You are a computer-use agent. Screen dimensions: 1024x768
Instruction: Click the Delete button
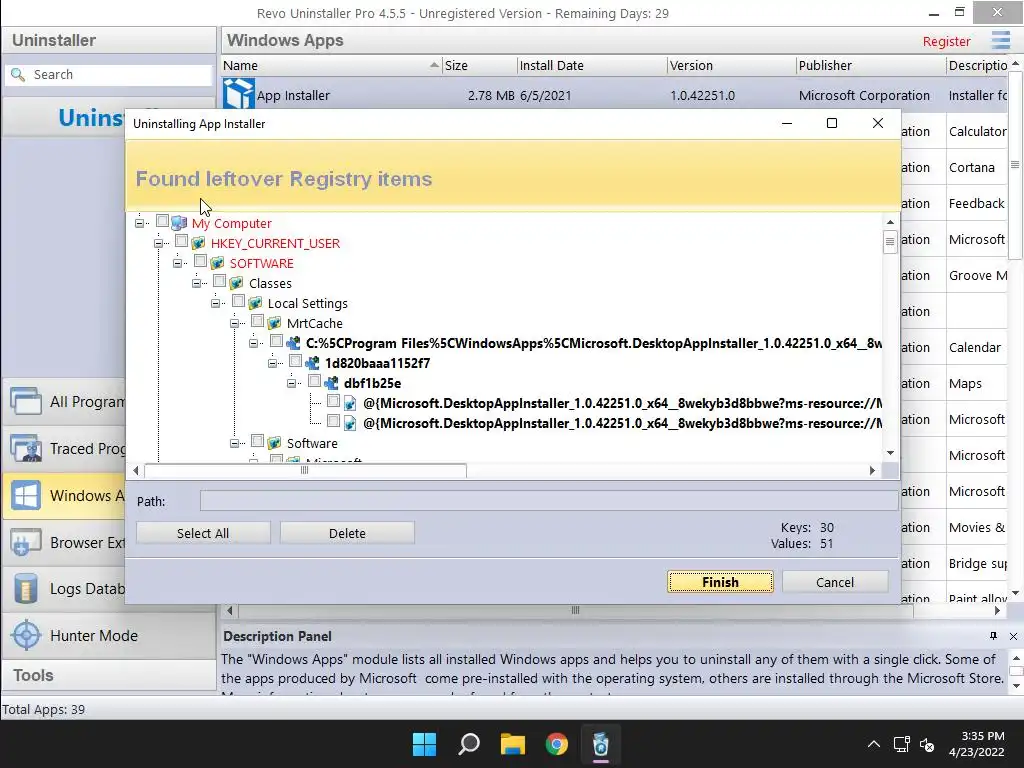[347, 533]
